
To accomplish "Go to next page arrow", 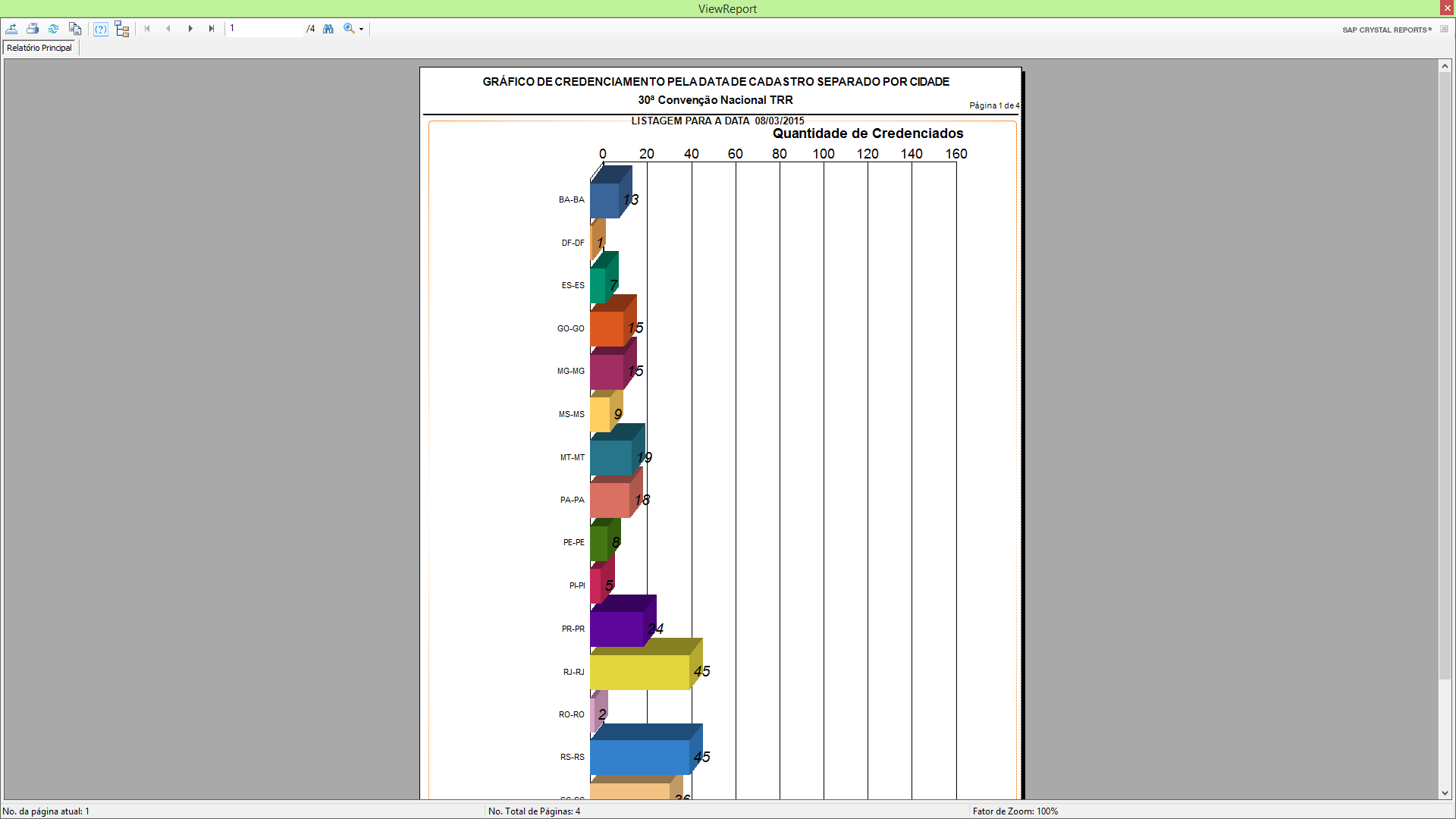I will click(190, 29).
